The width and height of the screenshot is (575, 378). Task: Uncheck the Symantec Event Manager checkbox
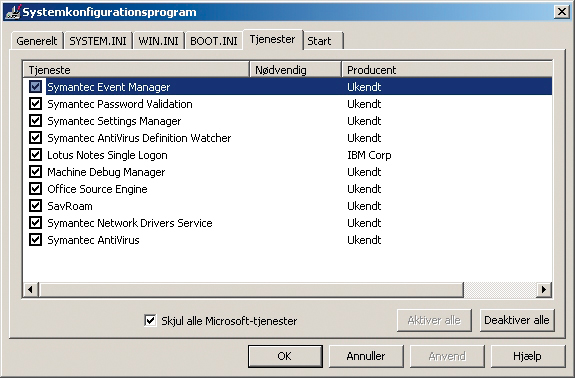[x=36, y=87]
